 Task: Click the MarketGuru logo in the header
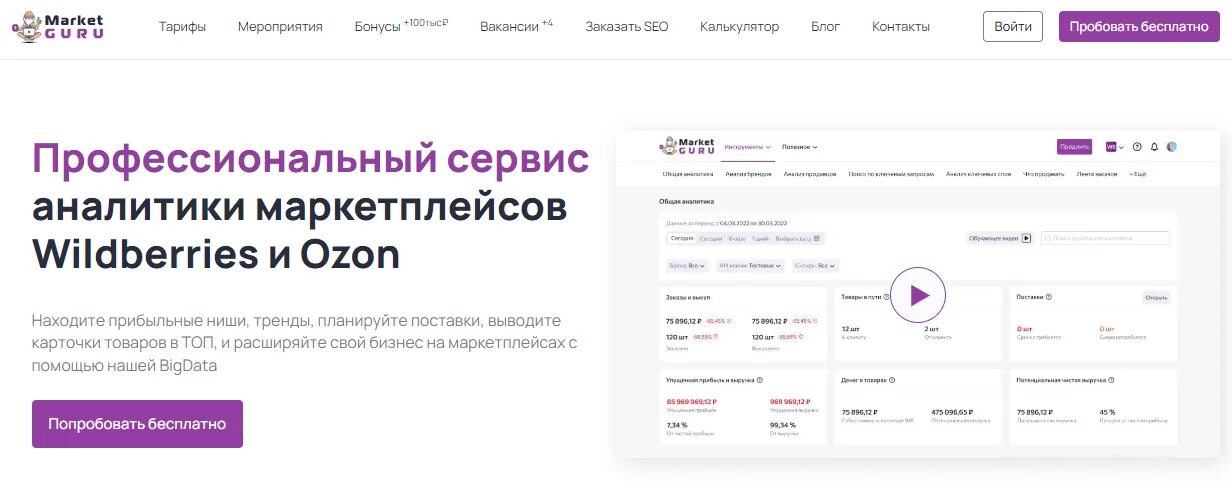(58, 27)
